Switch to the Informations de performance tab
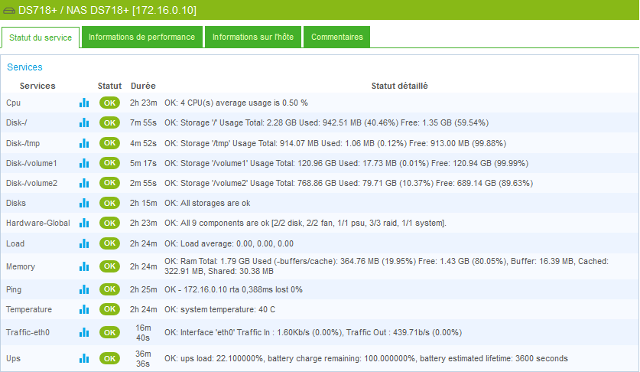The width and height of the screenshot is (640, 372). pos(142,37)
